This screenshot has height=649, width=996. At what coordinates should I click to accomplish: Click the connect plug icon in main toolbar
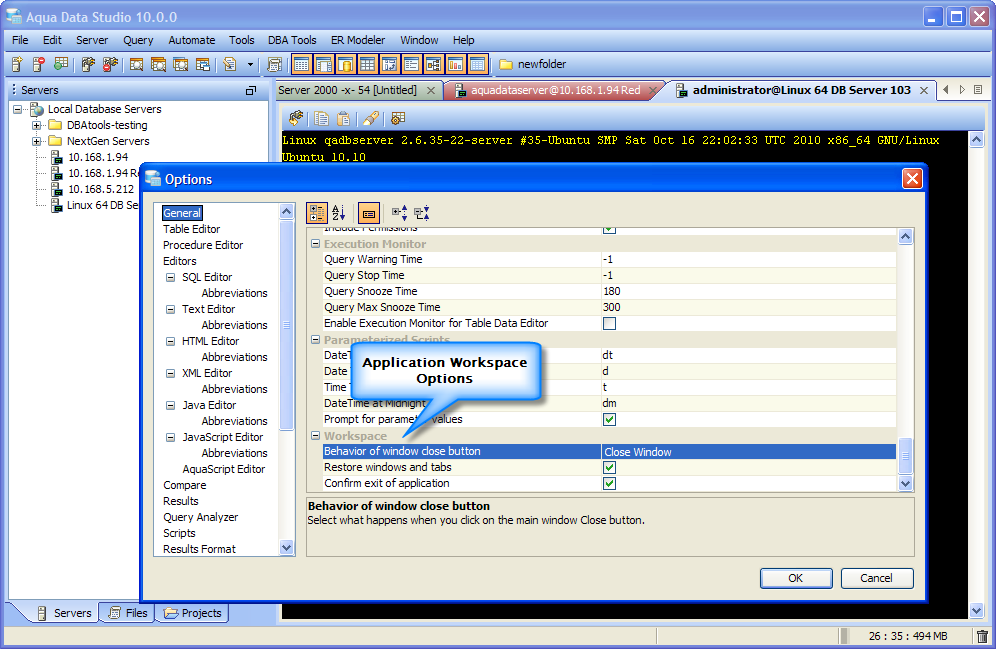(88, 64)
